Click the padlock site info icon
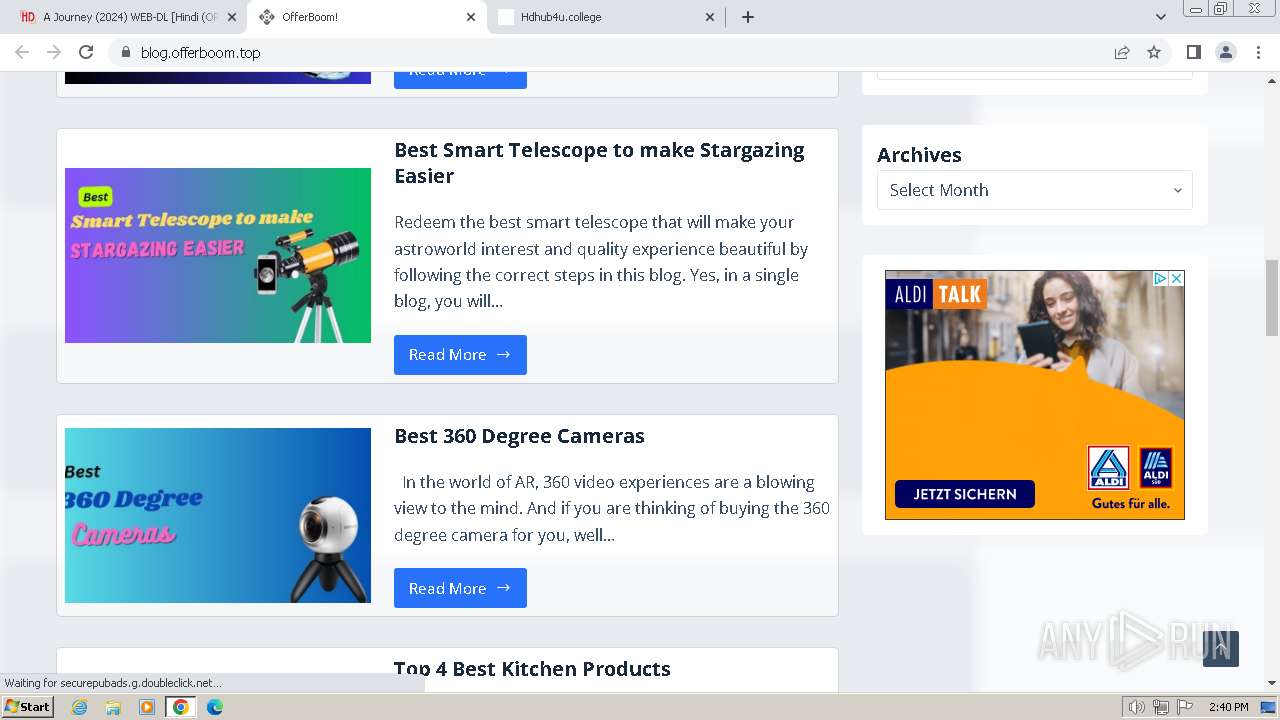The width and height of the screenshot is (1280, 720). pyautogui.click(x=125, y=52)
